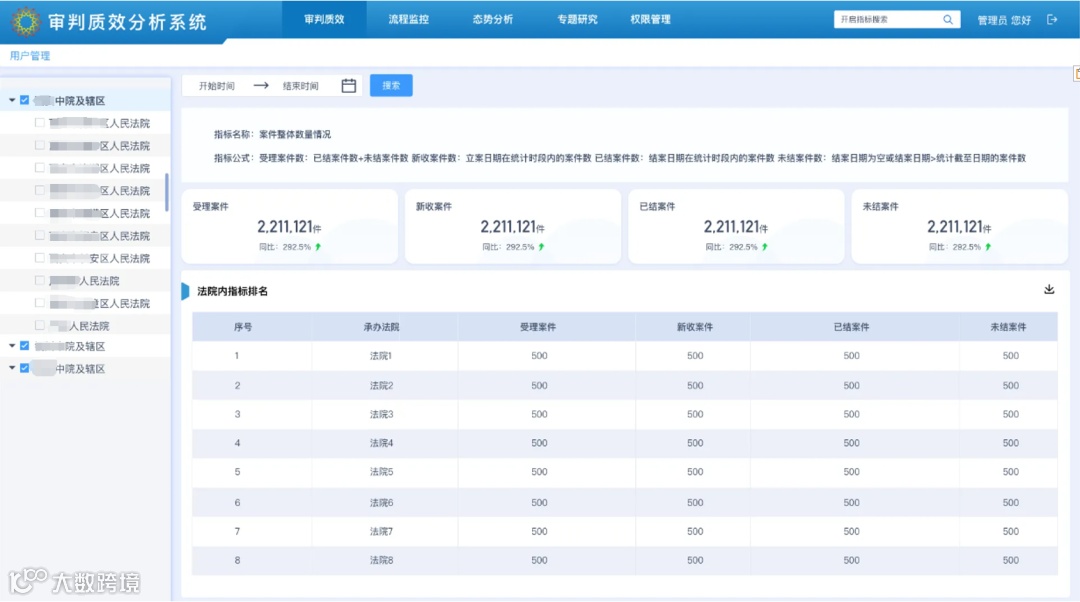This screenshot has width=1080, height=602.
Task: Click the 指标名称 案件整体数量情况 line
Action: coord(272,134)
